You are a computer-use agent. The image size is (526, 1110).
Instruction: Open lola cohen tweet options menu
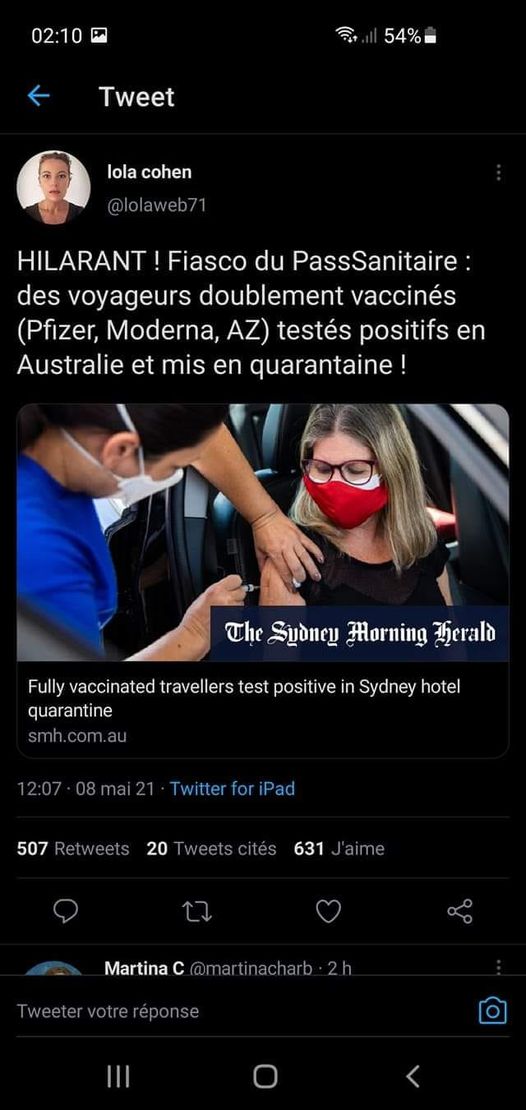(498, 172)
